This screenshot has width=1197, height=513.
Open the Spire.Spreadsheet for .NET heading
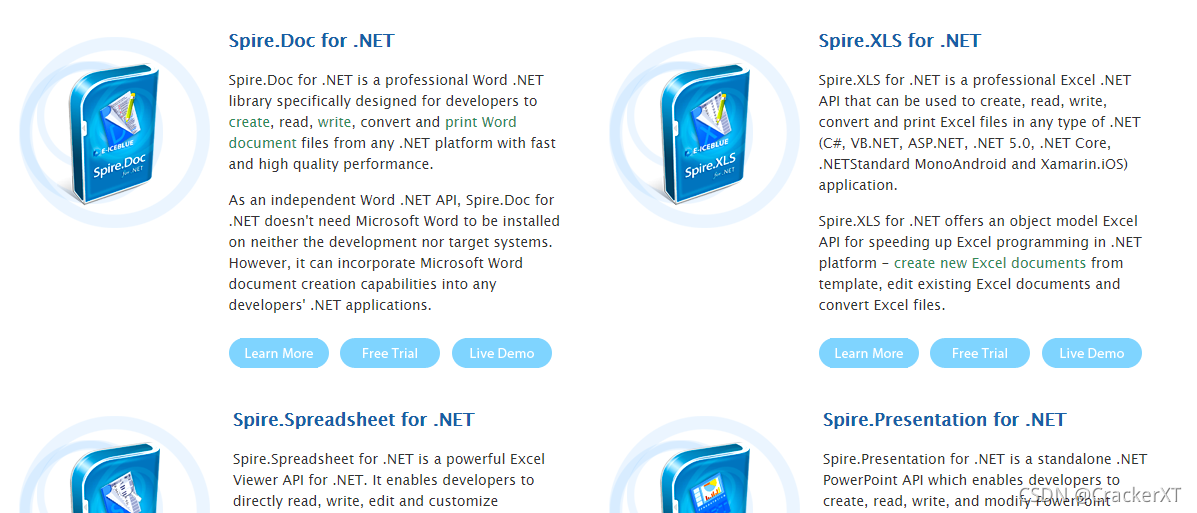tap(353, 420)
